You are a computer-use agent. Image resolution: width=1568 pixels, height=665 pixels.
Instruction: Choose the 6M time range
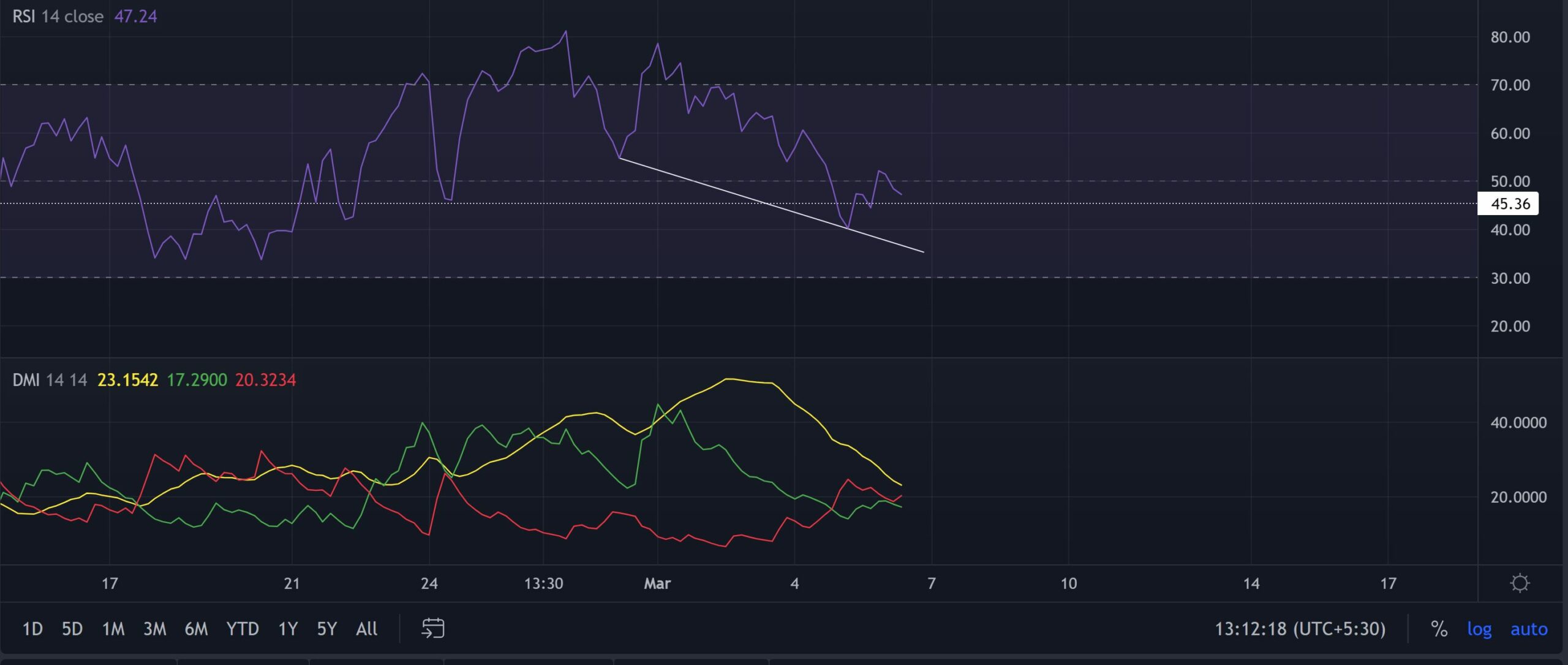(x=196, y=629)
